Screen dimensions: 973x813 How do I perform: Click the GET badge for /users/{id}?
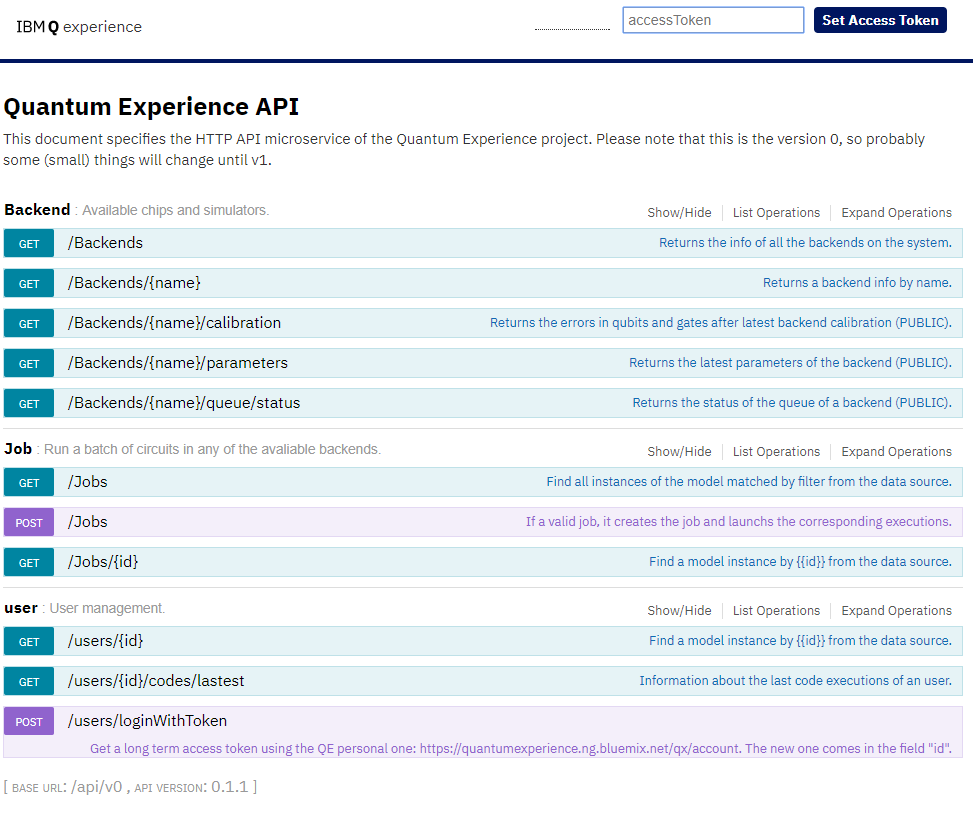[29, 641]
